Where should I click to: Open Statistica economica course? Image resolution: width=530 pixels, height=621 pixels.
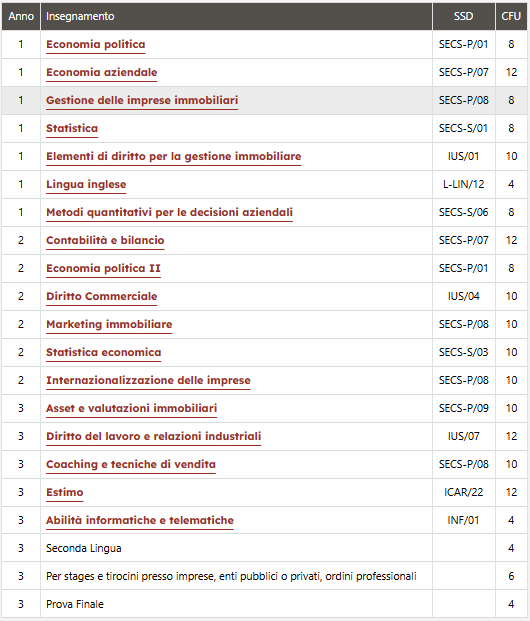click(103, 352)
